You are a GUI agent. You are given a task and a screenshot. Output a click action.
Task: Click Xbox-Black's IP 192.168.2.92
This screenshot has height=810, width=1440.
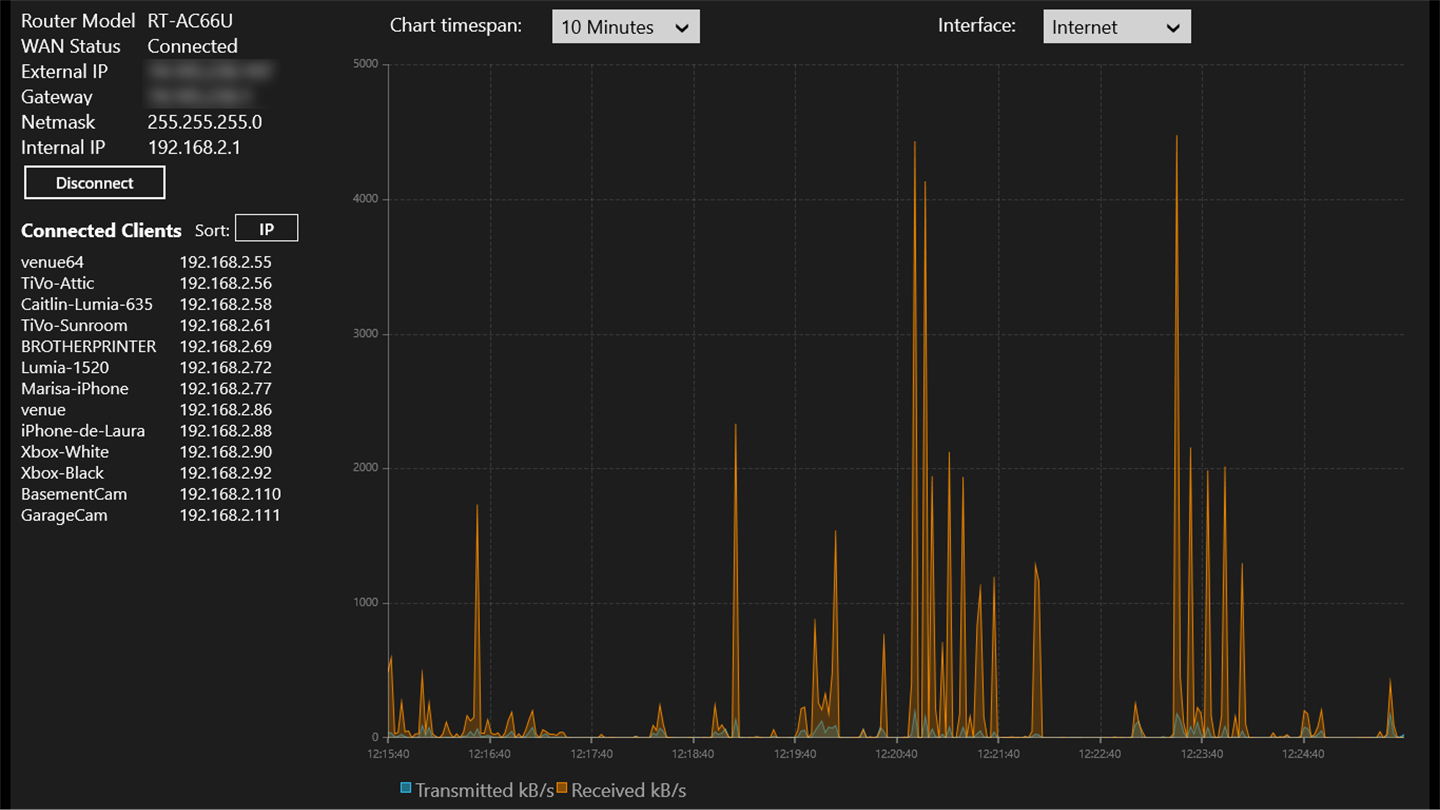pos(226,473)
